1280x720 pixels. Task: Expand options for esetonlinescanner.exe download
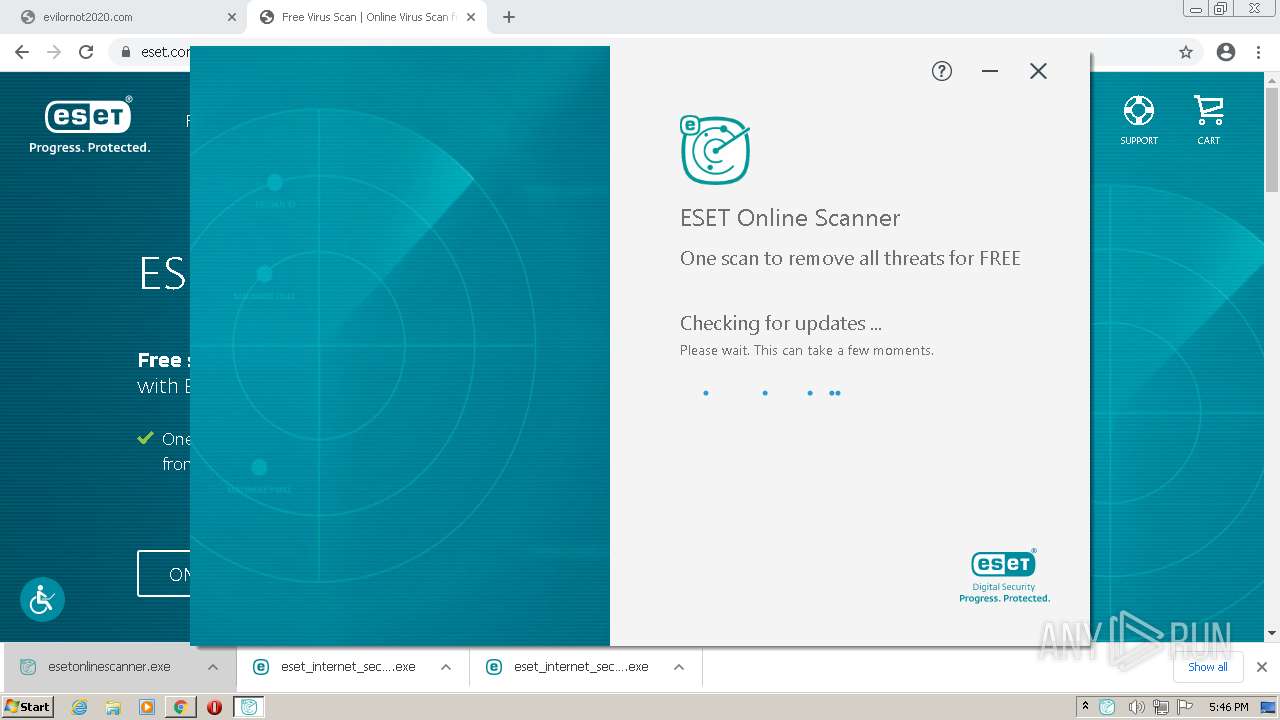click(213, 667)
